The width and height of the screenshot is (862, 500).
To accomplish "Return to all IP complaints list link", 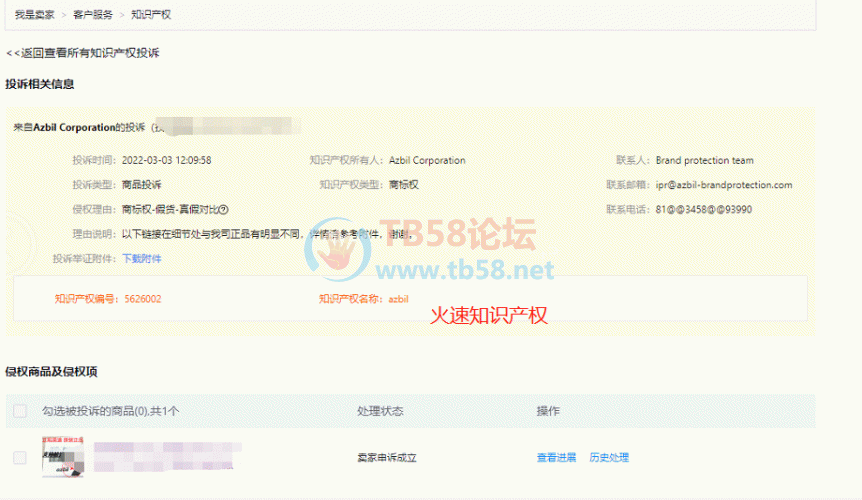I will click(82, 53).
